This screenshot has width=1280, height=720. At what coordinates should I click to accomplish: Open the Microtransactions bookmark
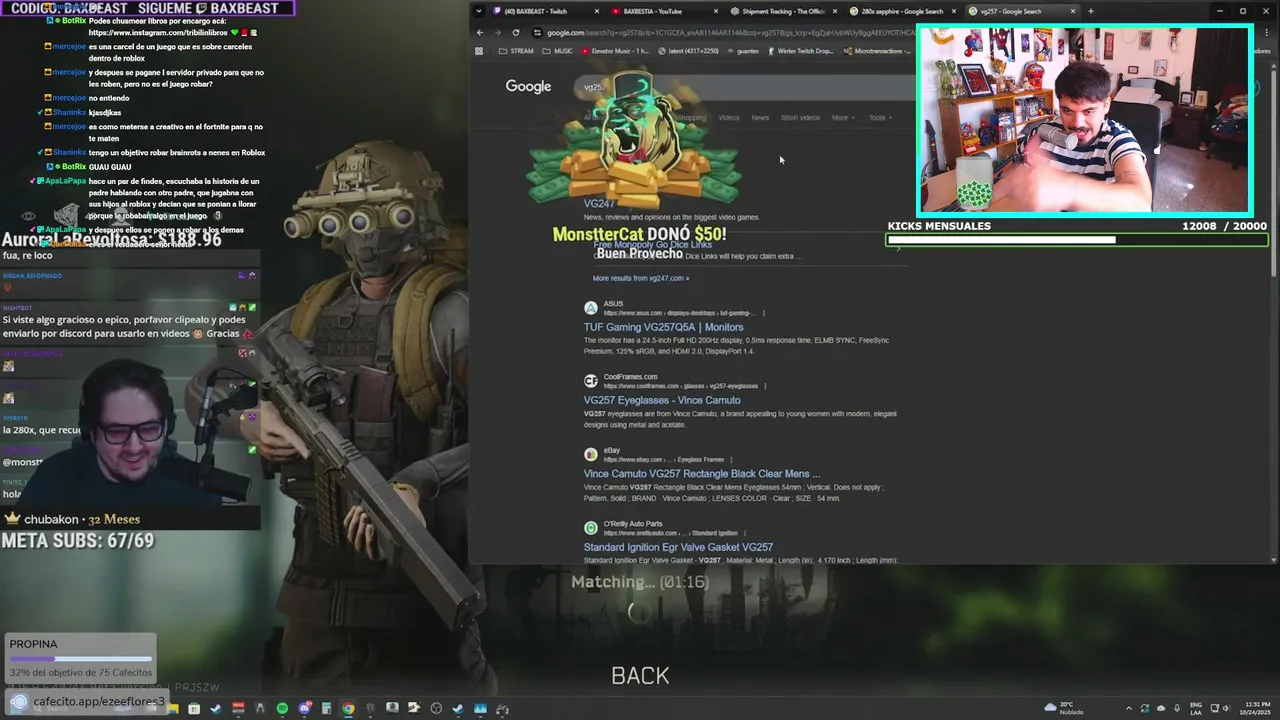click(x=877, y=51)
